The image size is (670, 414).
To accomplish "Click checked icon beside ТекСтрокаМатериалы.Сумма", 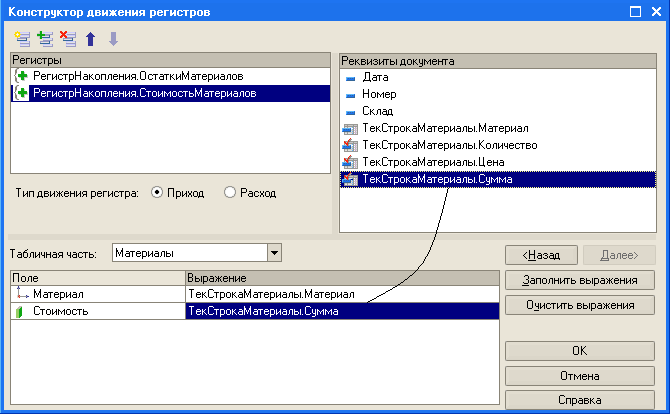I will [x=350, y=179].
